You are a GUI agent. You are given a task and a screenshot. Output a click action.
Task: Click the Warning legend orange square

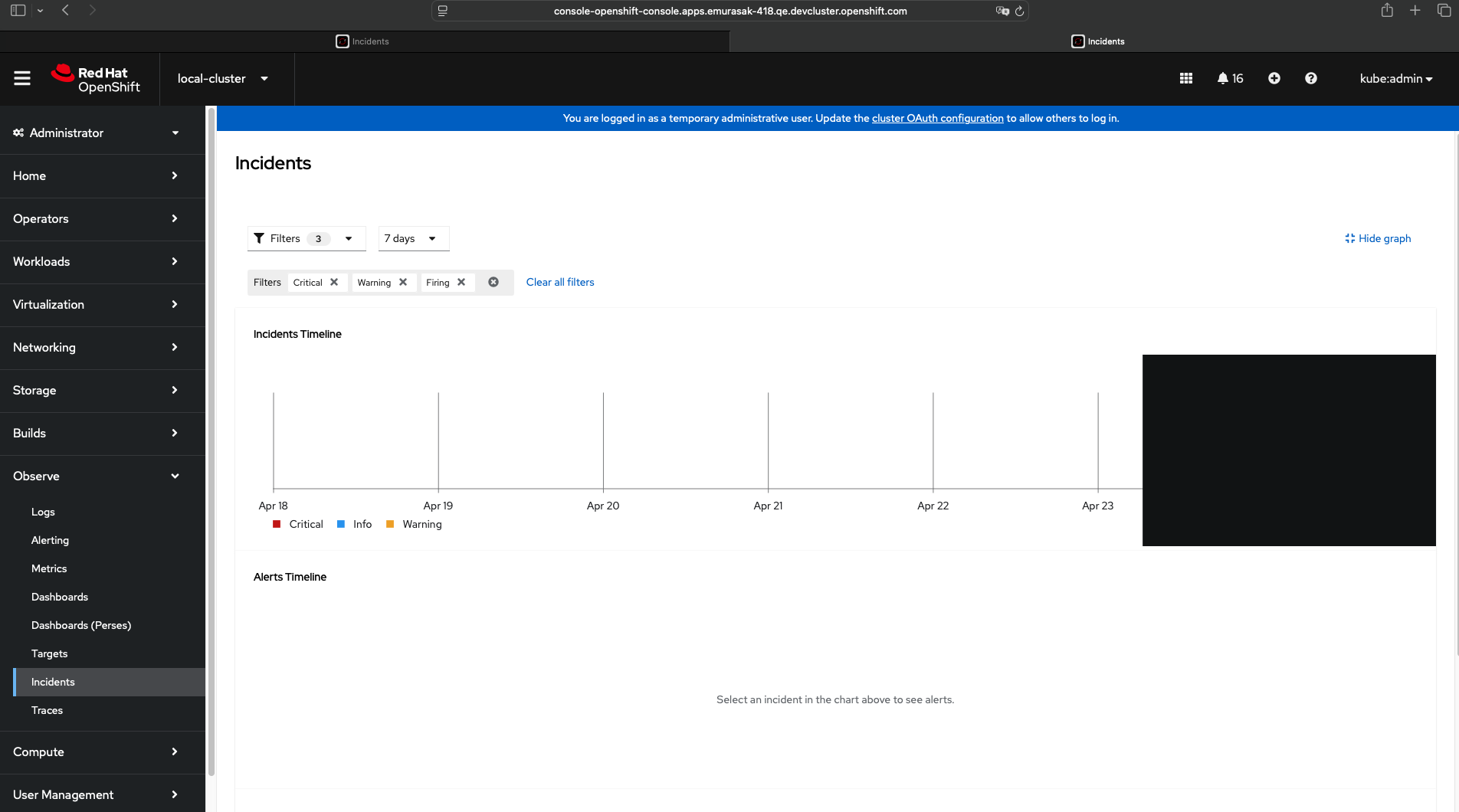[390, 524]
